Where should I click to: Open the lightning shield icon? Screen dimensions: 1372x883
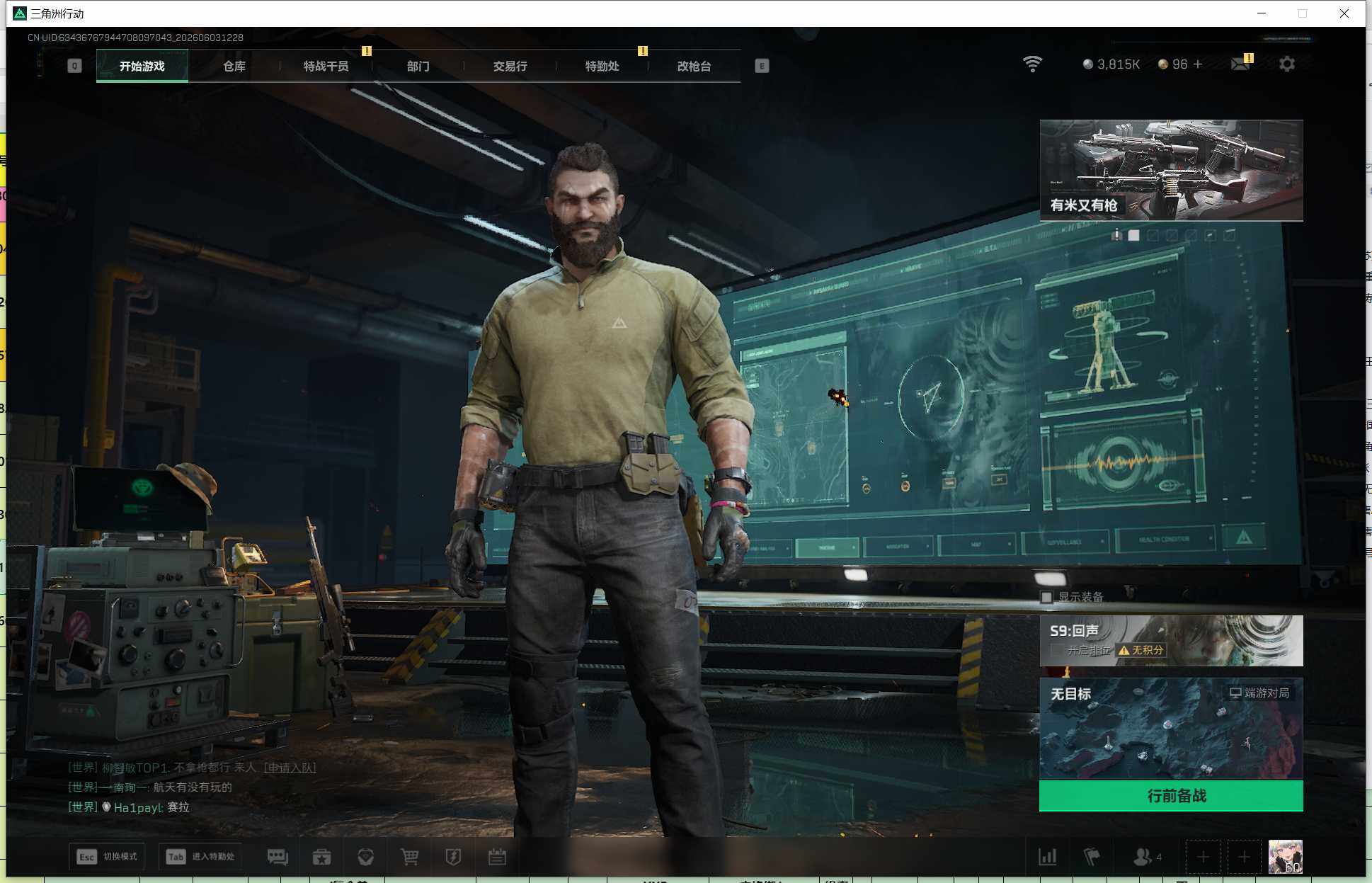click(453, 858)
